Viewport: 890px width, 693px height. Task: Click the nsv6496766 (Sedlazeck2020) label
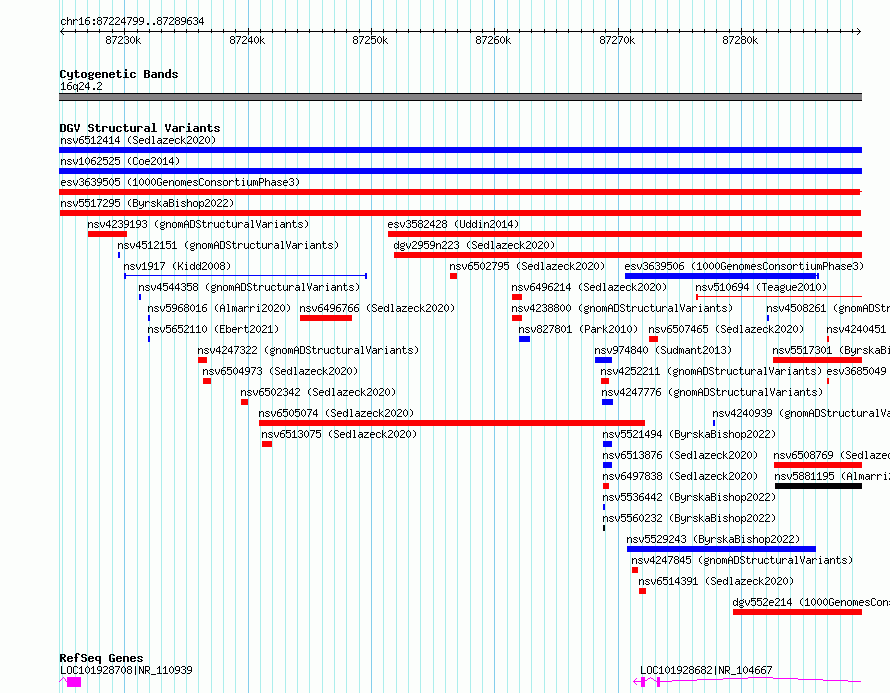click(377, 308)
